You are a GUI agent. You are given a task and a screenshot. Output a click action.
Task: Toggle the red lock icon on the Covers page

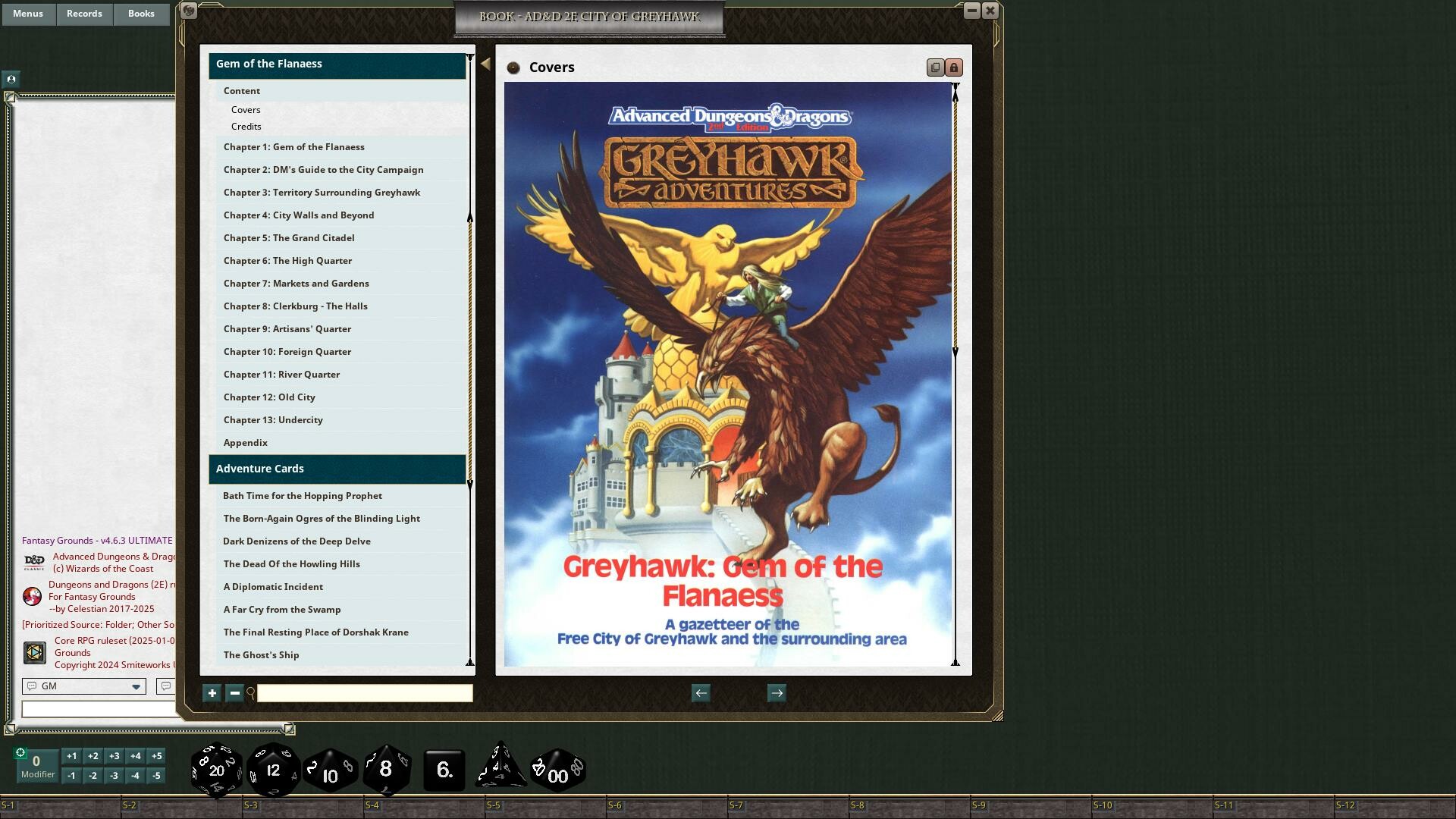click(x=953, y=67)
